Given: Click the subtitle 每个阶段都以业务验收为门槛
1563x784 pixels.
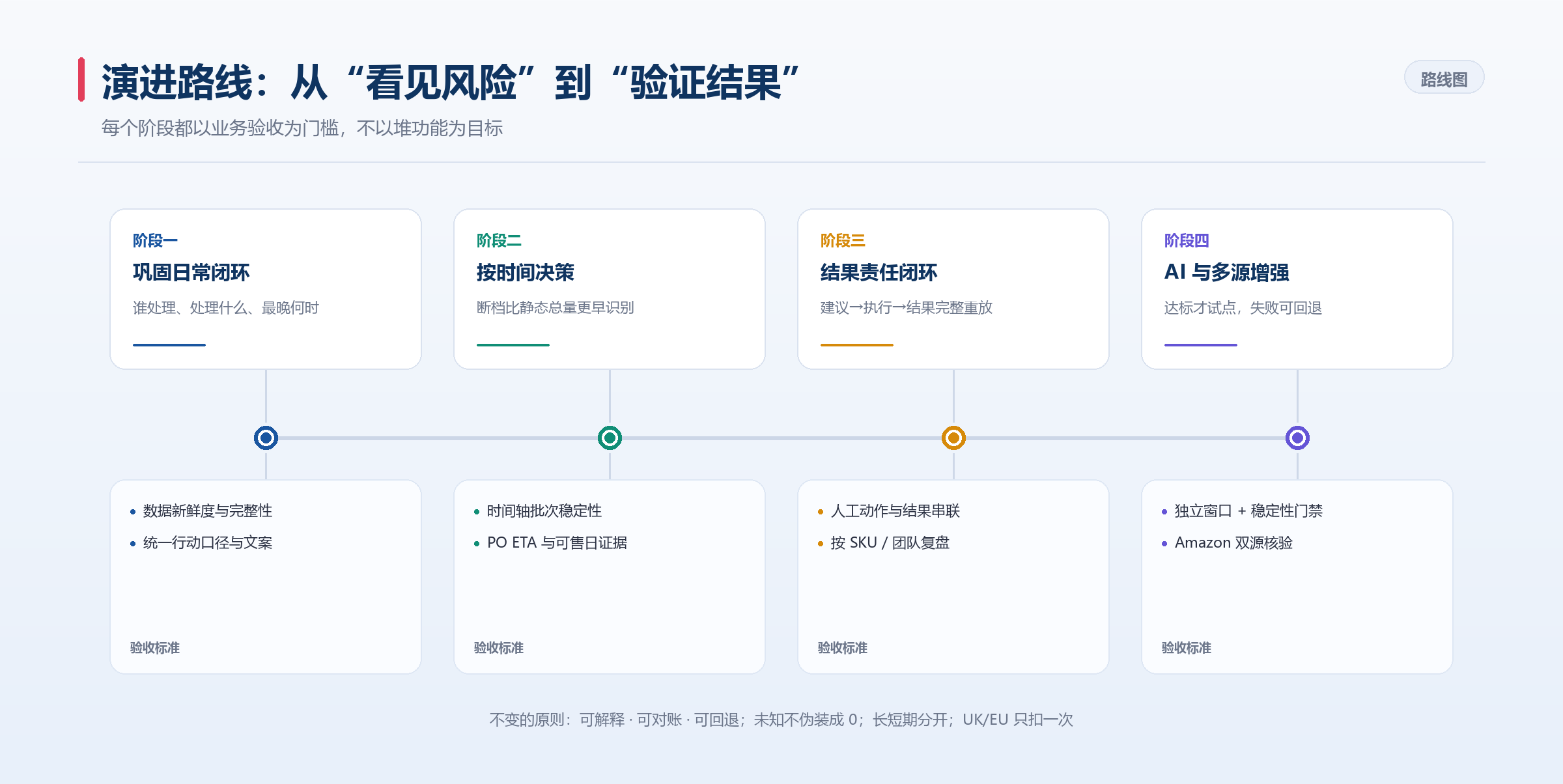Looking at the screenshot, I should coord(302,128).
